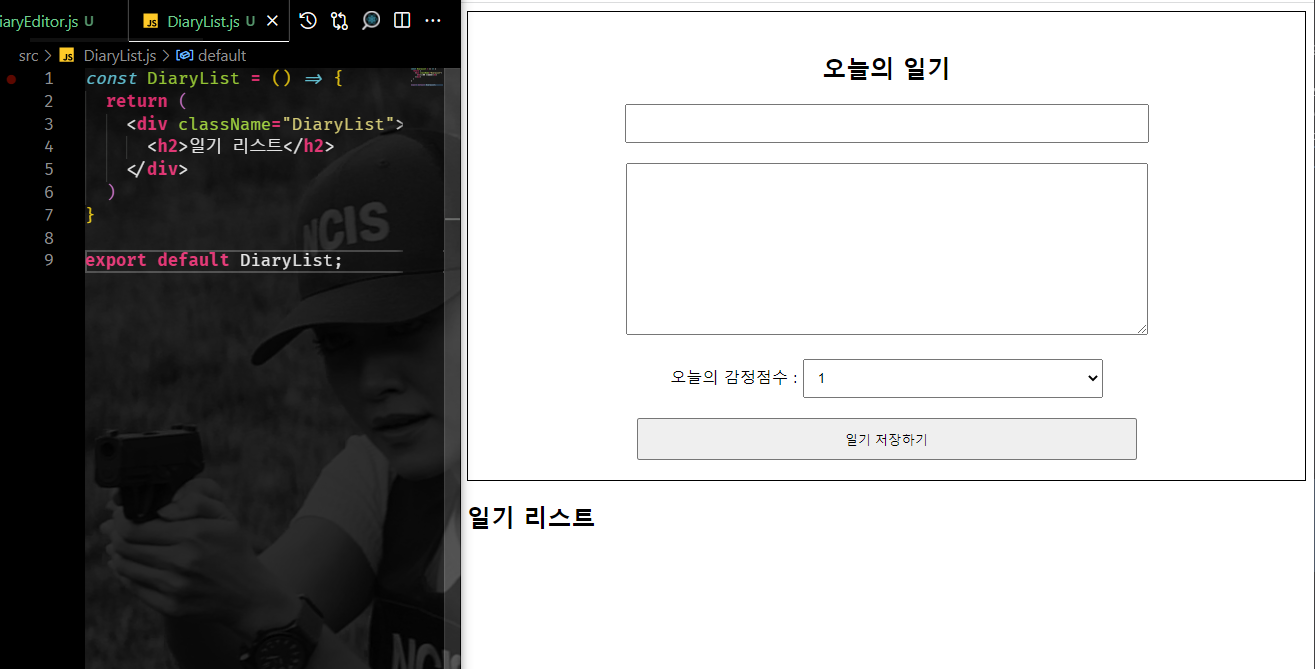Click the 일기 리스트 heading in the browser

pos(531,517)
